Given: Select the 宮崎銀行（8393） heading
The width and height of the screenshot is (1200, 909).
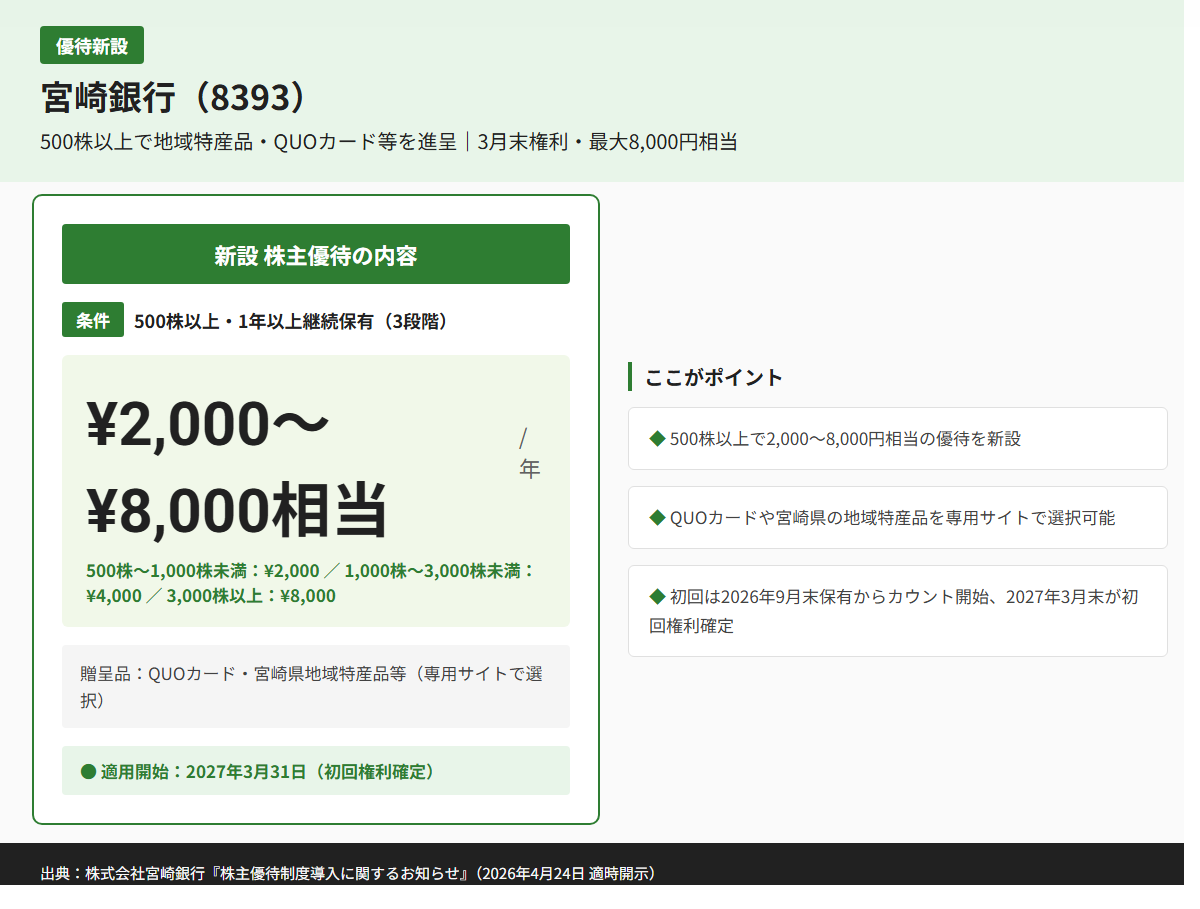Looking at the screenshot, I should pyautogui.click(x=173, y=97).
